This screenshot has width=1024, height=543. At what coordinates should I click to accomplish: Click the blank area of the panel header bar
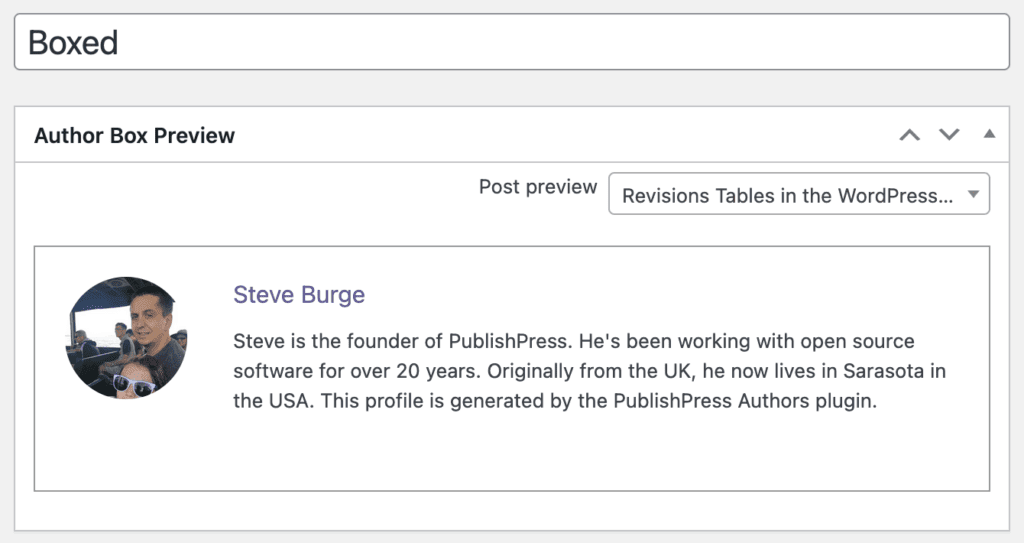tap(560, 135)
